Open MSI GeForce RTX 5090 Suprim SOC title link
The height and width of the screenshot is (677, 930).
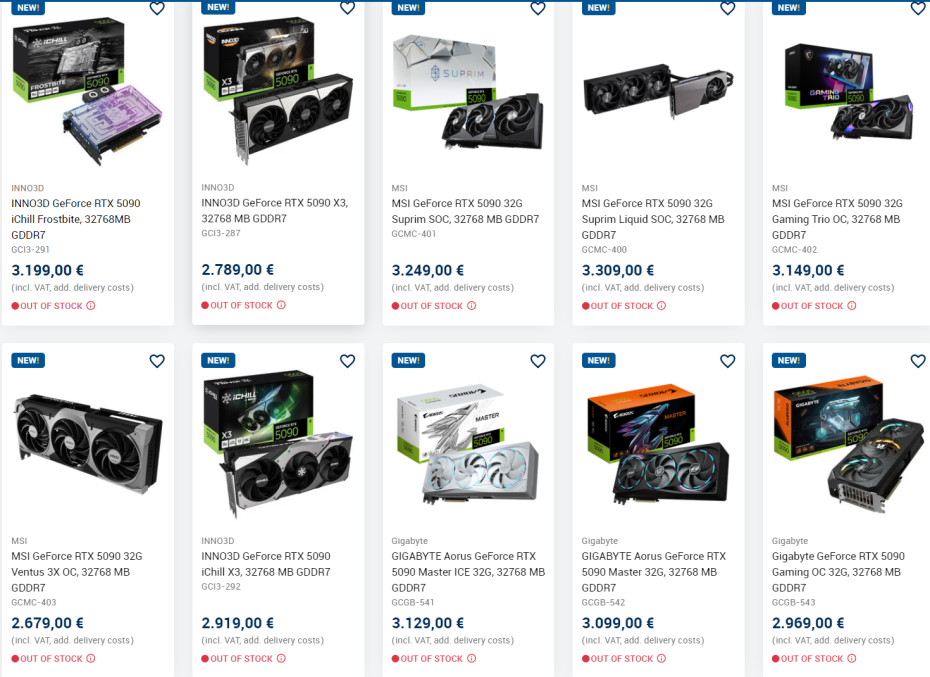click(x=465, y=211)
